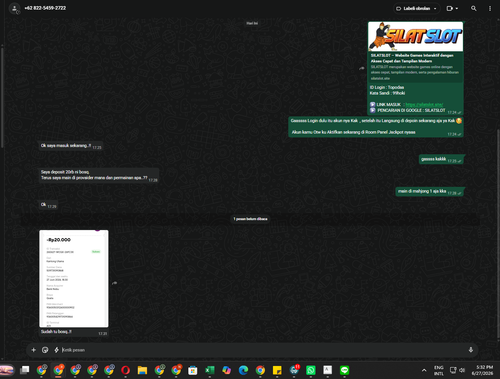The width and height of the screenshot is (500, 379).
Task: Open Copilot from the taskbar
Action: click(x=226, y=370)
